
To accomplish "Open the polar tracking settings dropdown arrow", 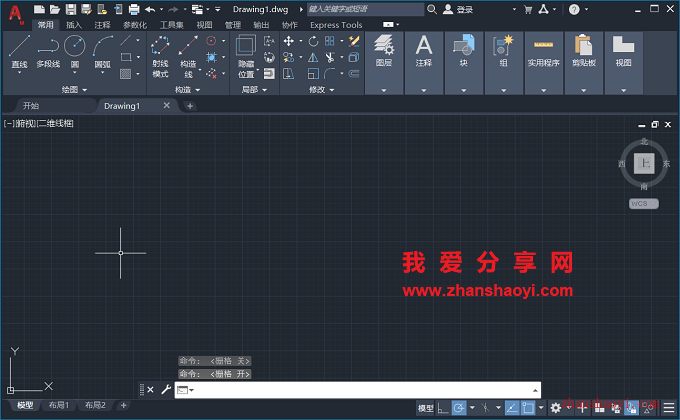I will (x=472, y=407).
